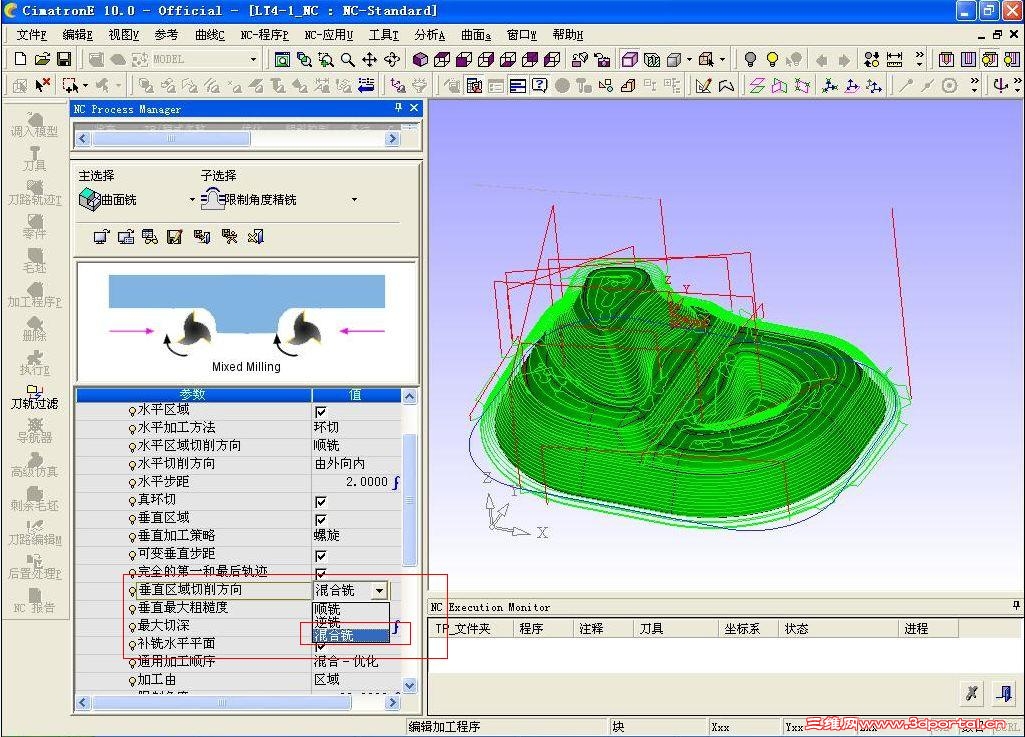Click 参数 column header
This screenshot has height=737, width=1025.
click(x=193, y=394)
